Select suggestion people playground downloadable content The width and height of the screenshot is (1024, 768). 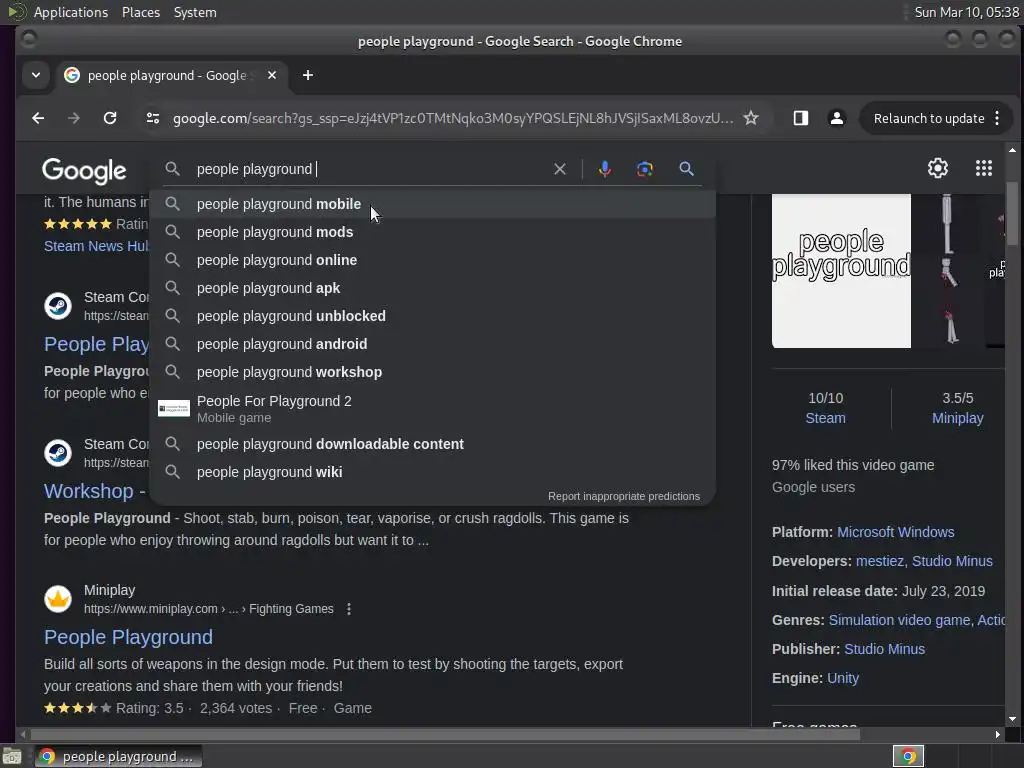click(432, 444)
